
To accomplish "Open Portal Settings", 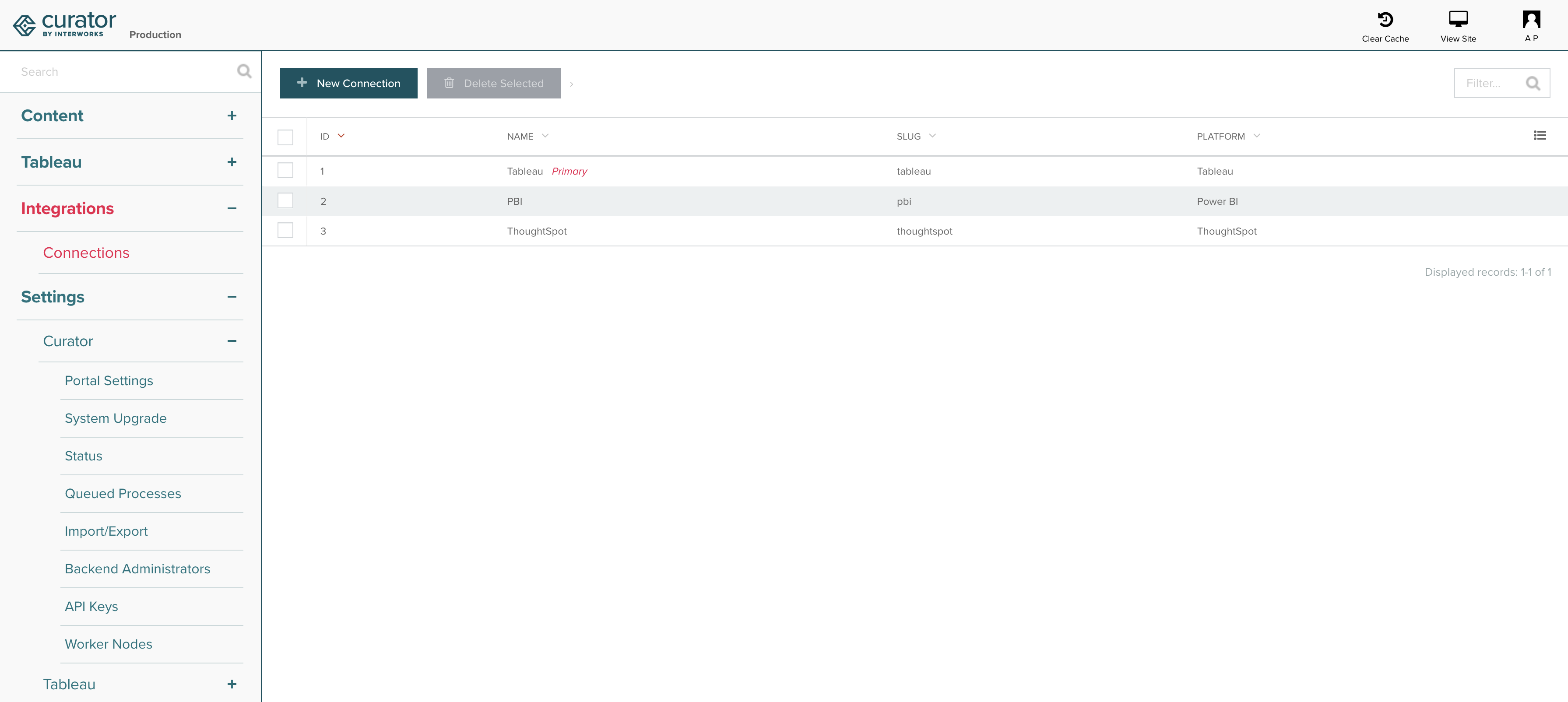I will pyautogui.click(x=109, y=381).
